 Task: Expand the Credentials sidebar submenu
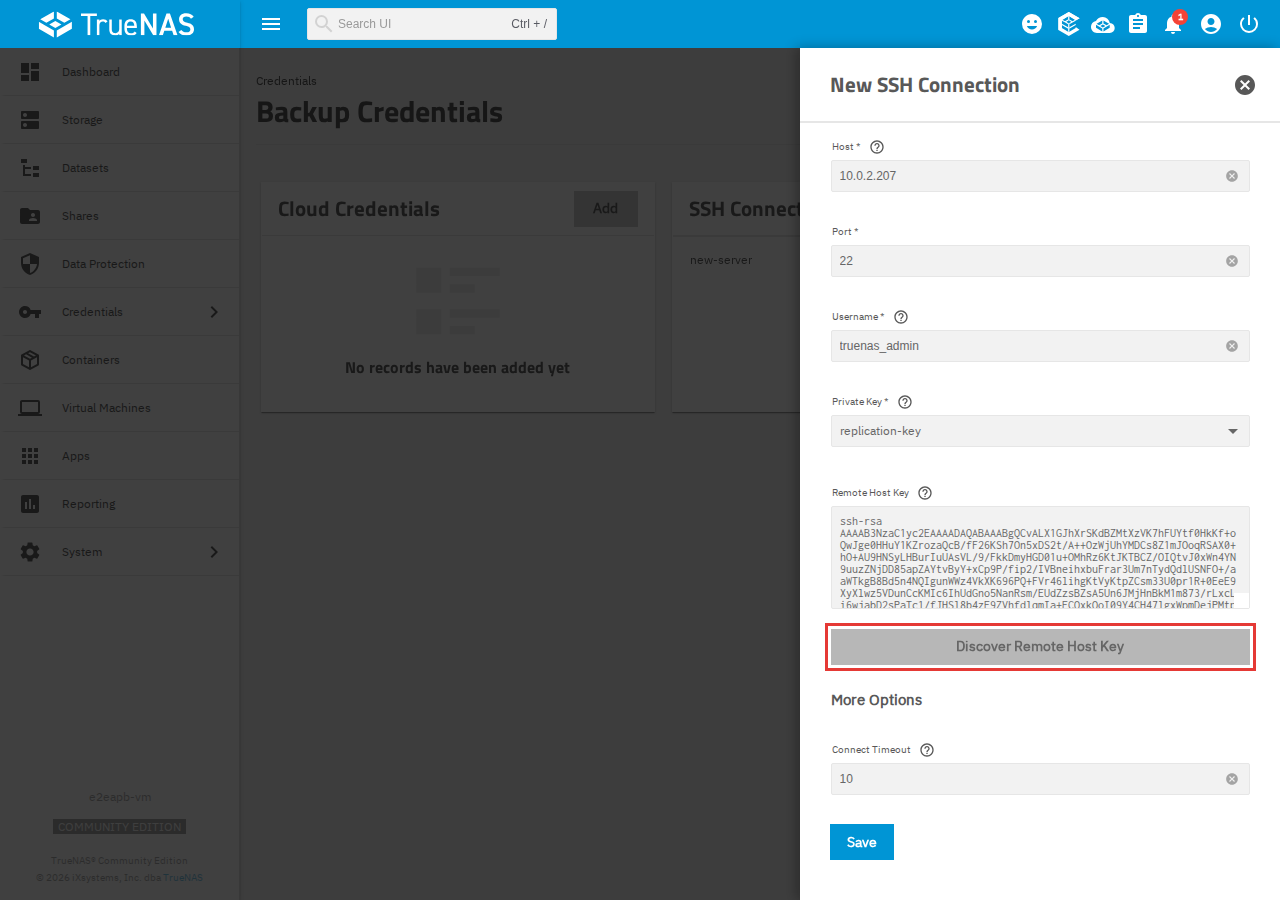click(x=213, y=312)
